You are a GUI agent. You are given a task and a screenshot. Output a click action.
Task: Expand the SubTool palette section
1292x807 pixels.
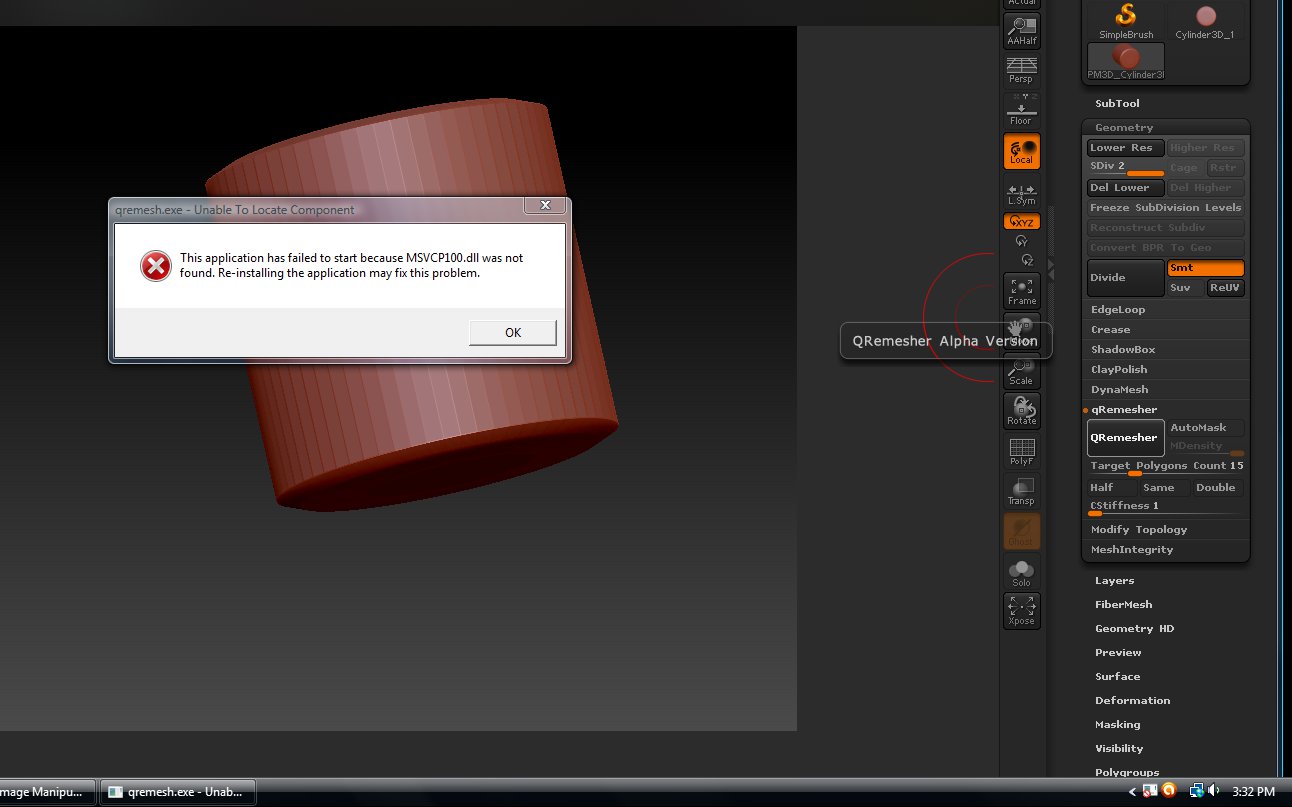click(x=1117, y=103)
